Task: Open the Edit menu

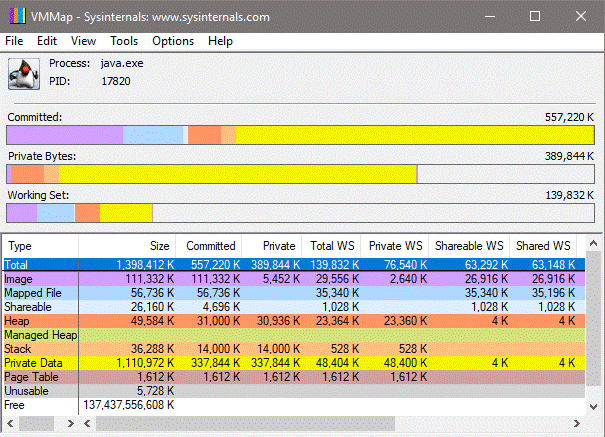Action: tap(47, 41)
